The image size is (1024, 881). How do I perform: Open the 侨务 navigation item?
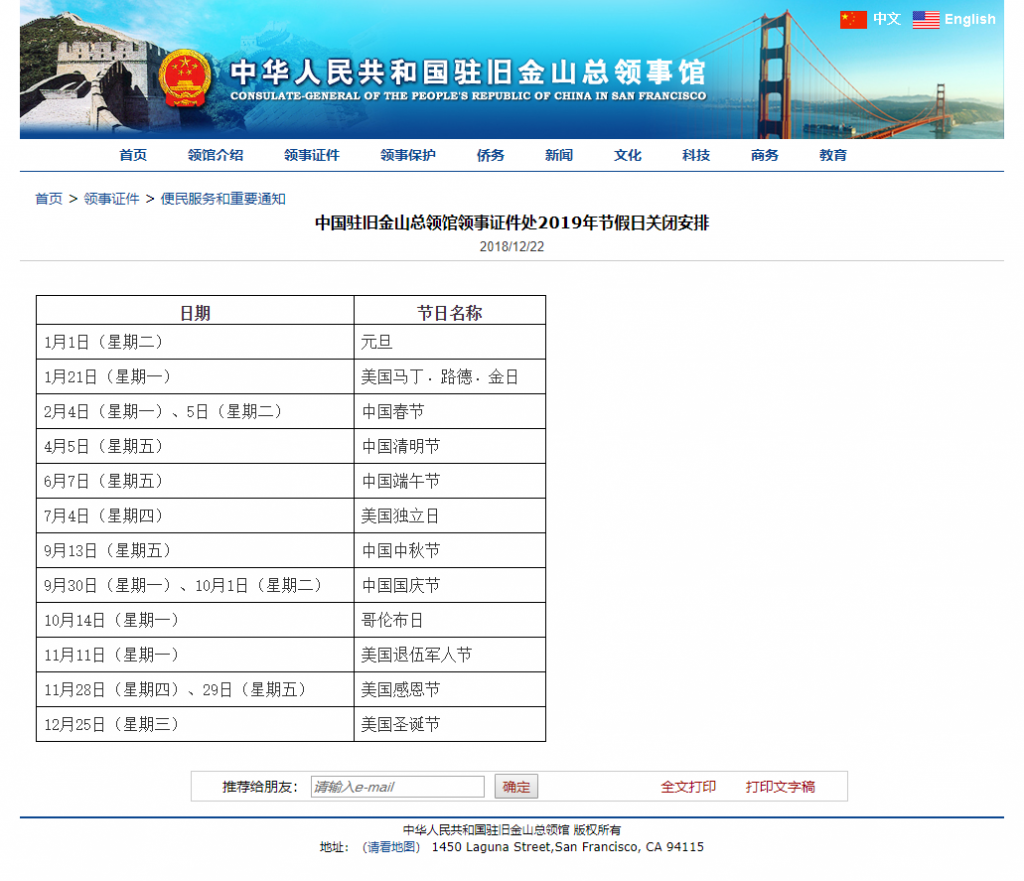pyautogui.click(x=490, y=155)
